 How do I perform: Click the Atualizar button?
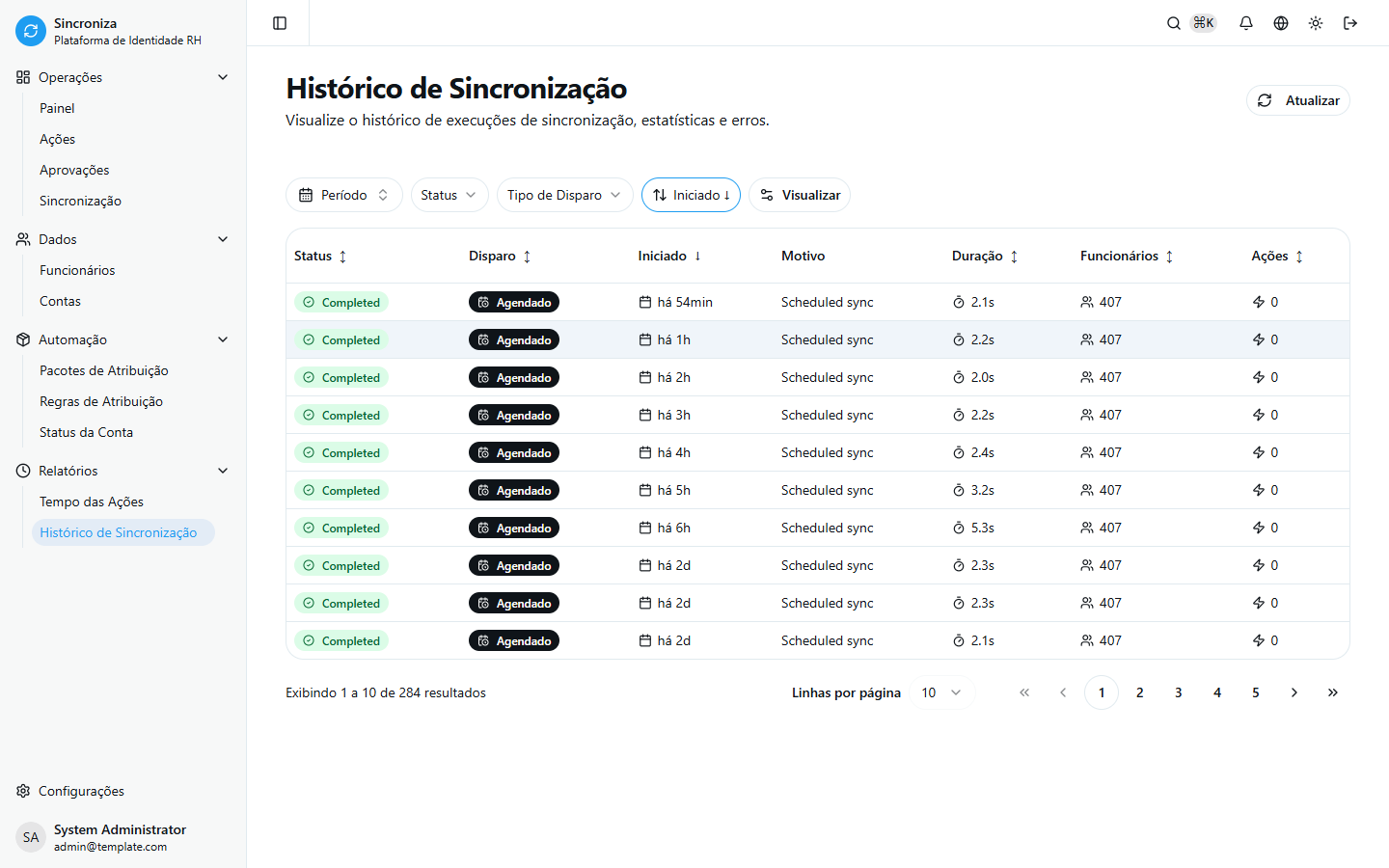coord(1298,100)
